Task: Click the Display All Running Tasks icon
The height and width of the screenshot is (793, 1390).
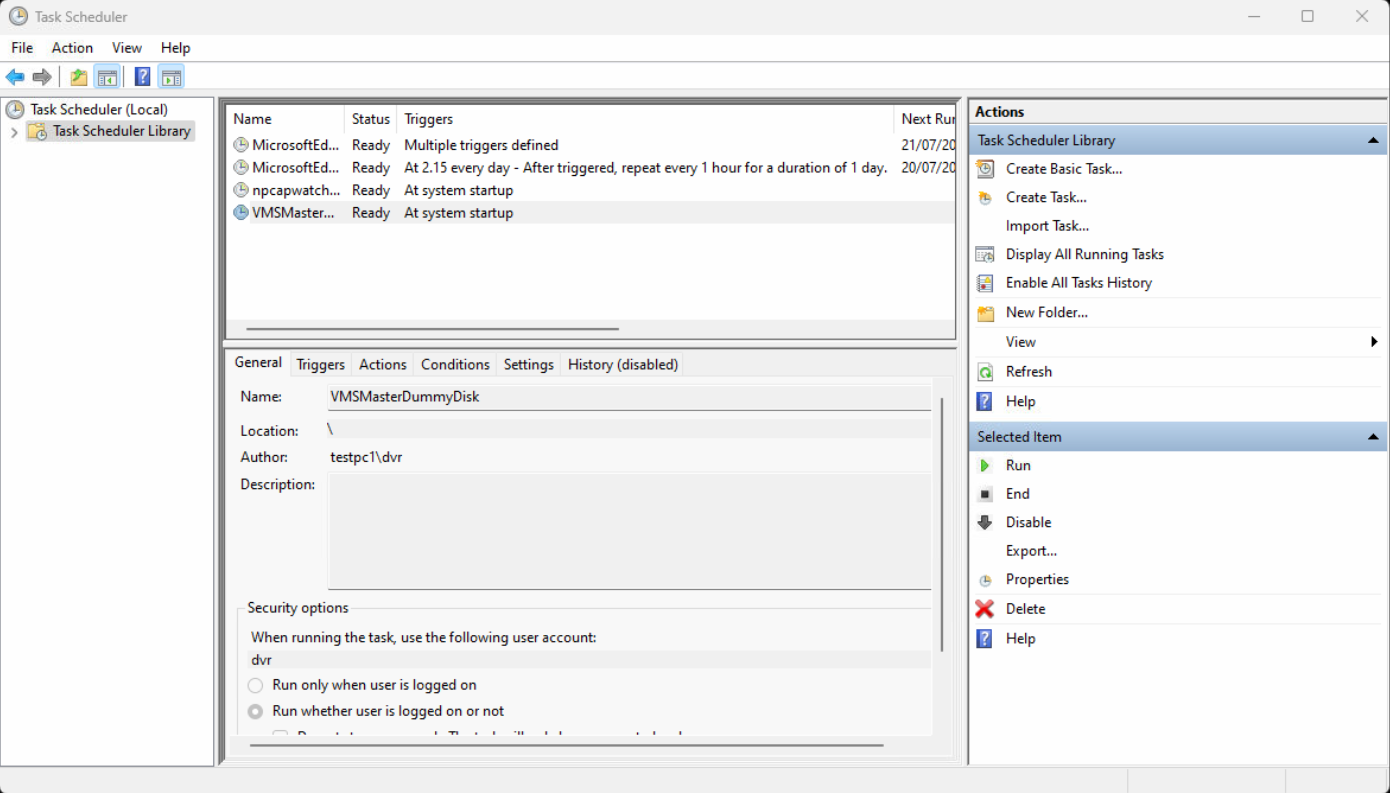Action: point(984,254)
